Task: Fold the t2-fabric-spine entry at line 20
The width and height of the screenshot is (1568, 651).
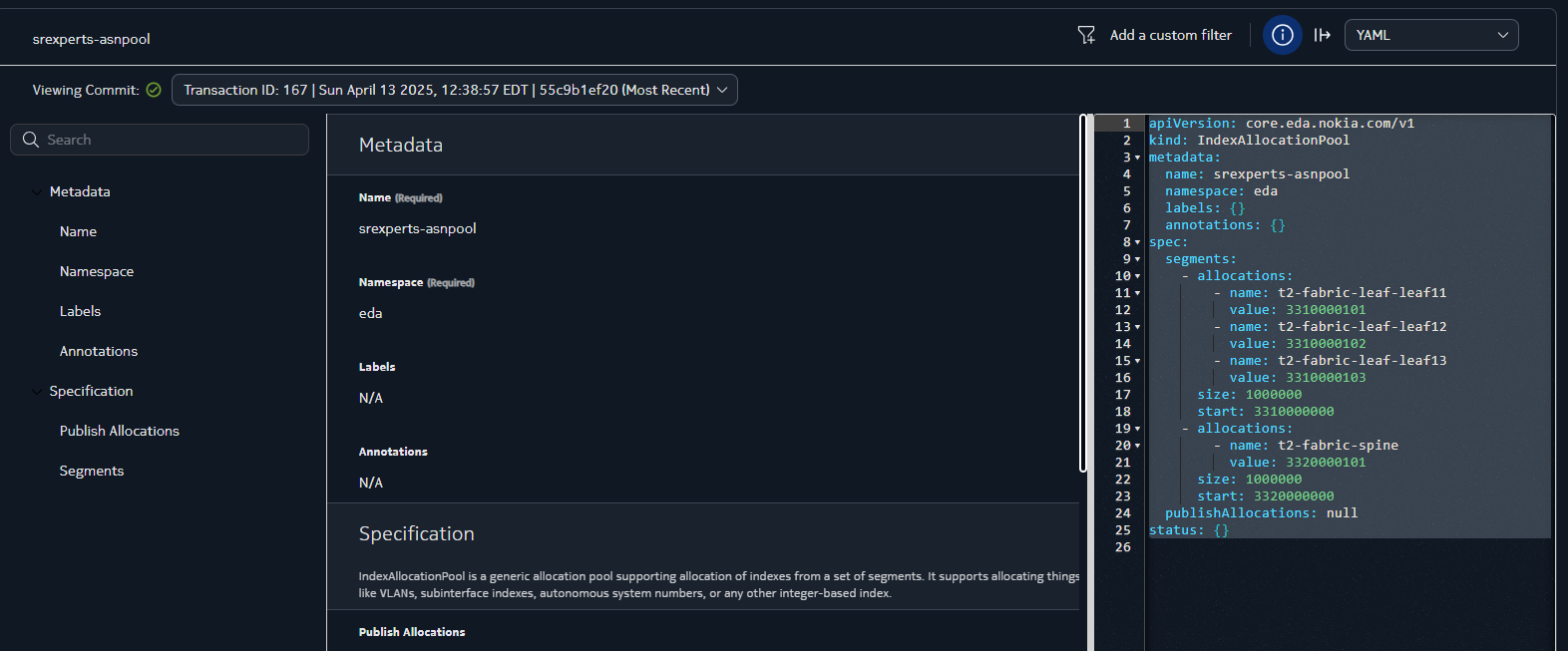Action: click(x=1137, y=446)
